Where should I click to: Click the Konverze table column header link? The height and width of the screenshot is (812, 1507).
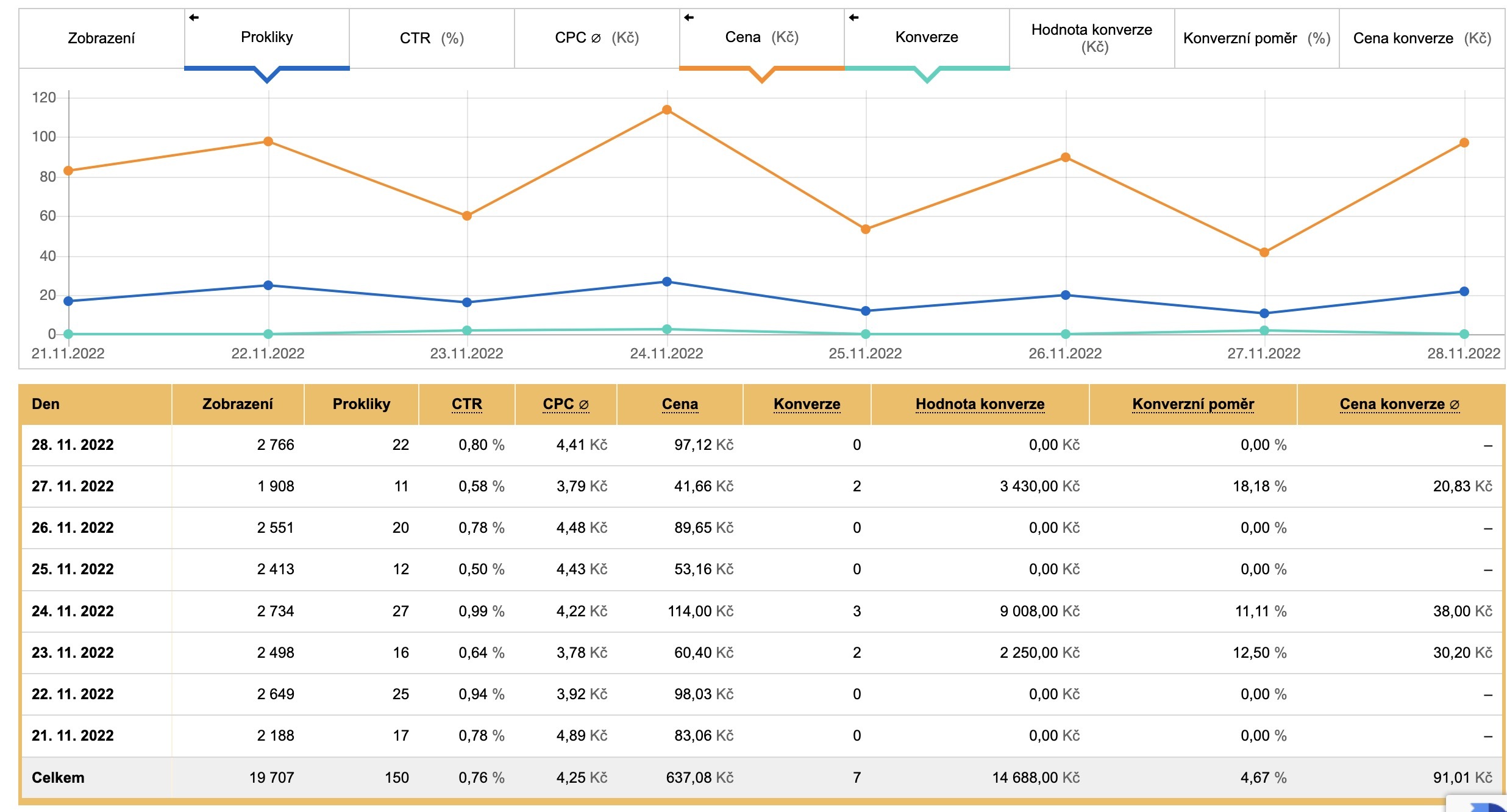(x=807, y=404)
